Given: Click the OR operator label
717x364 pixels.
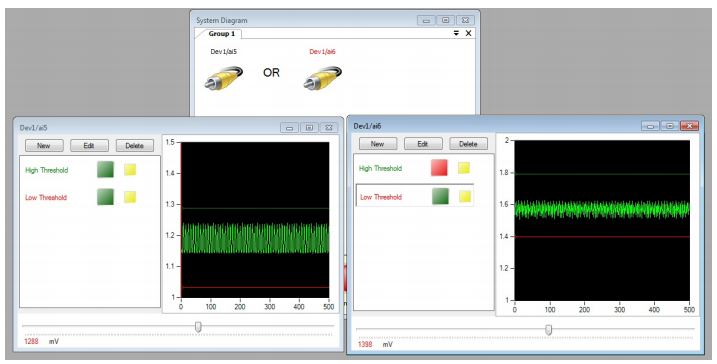Looking at the screenshot, I should (271, 72).
